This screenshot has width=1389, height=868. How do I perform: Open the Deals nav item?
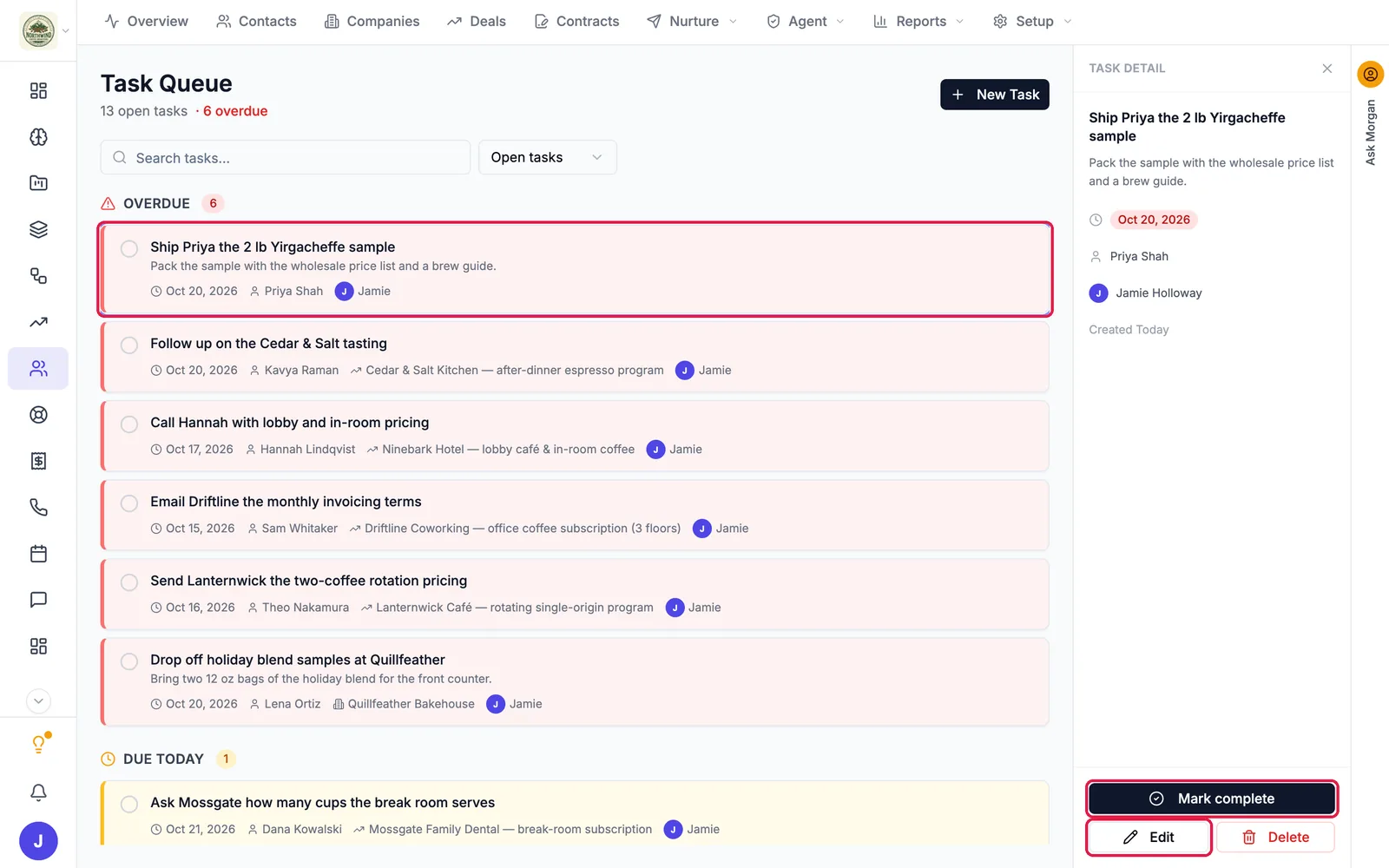pyautogui.click(x=477, y=22)
